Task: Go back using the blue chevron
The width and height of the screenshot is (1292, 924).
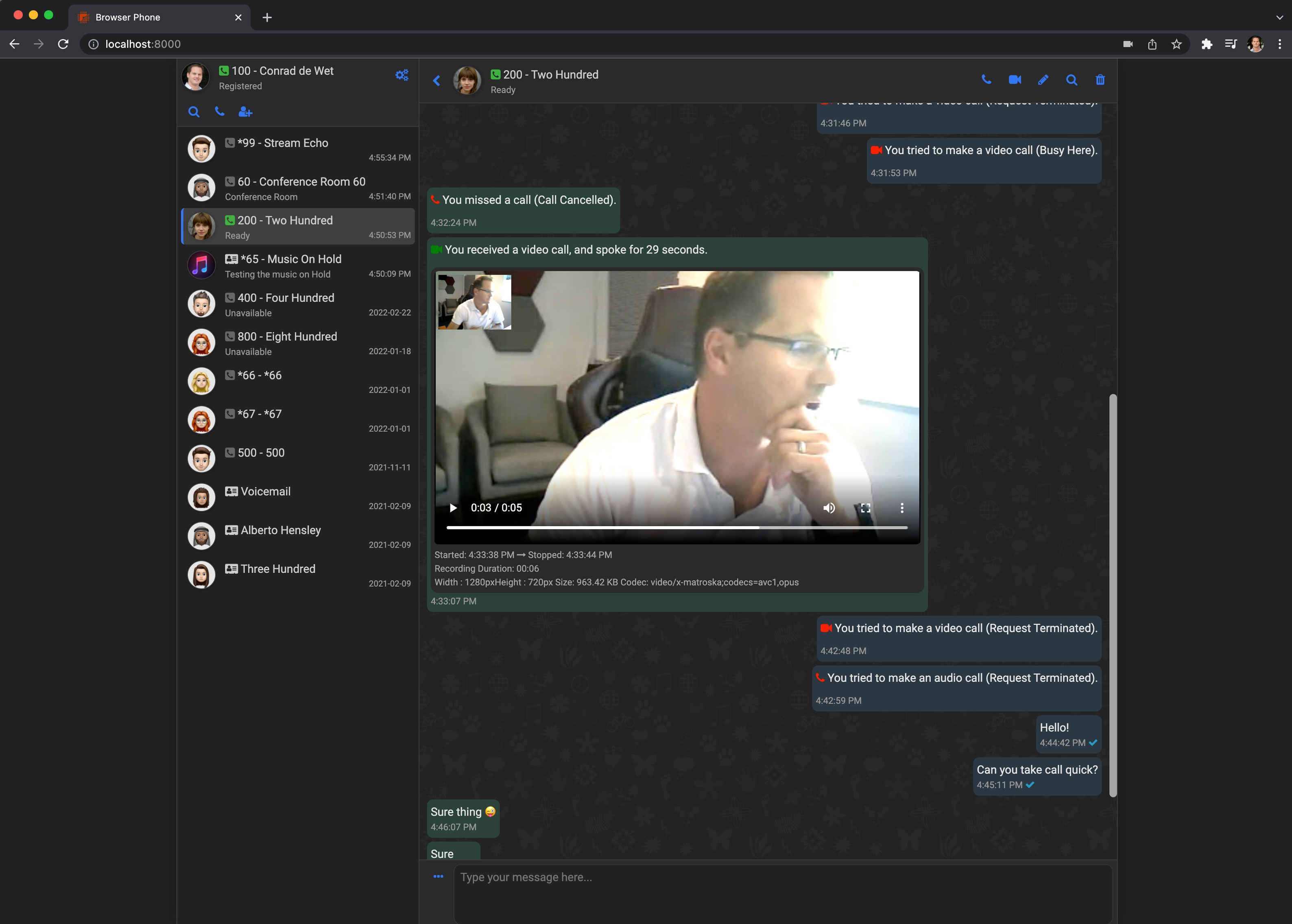Action: coord(436,81)
